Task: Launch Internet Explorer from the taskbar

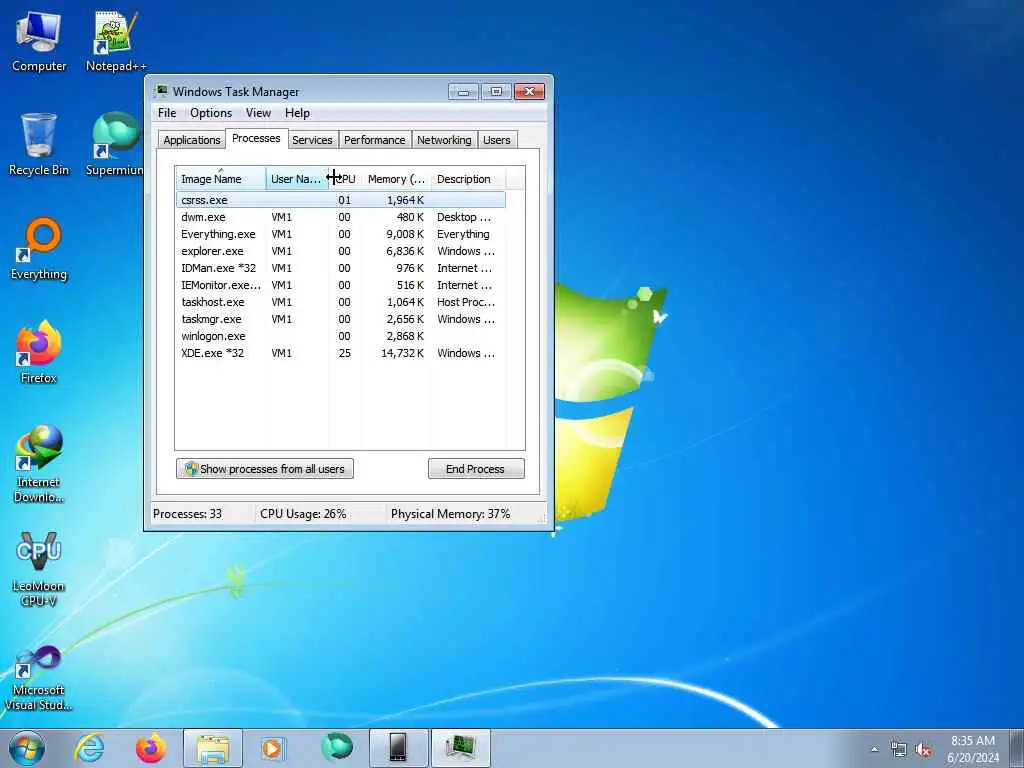Action: [89, 748]
